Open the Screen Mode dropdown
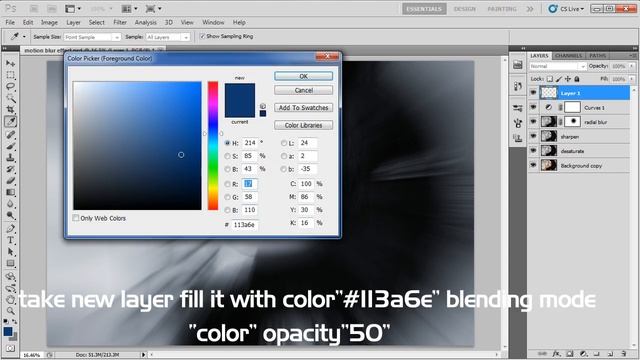 [x=154, y=9]
